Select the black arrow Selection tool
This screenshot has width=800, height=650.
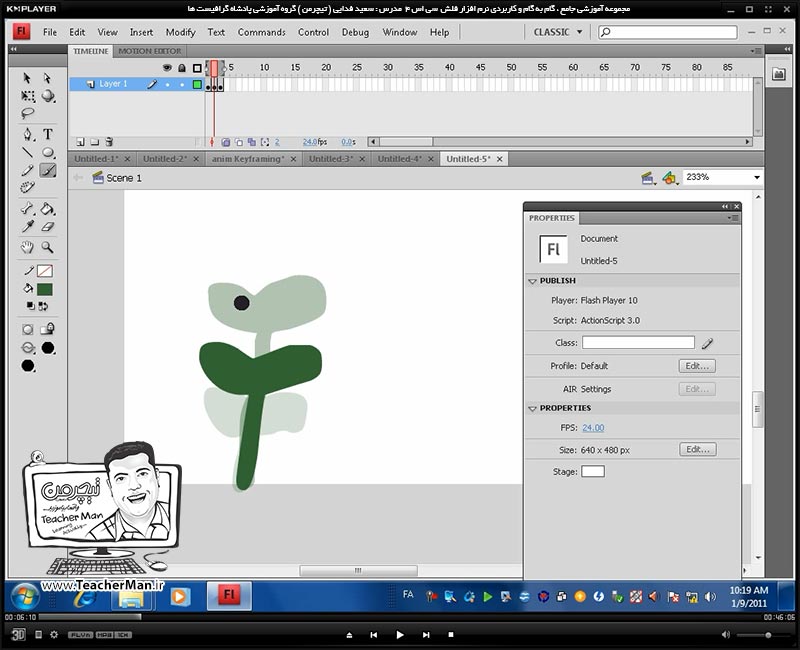(27, 78)
